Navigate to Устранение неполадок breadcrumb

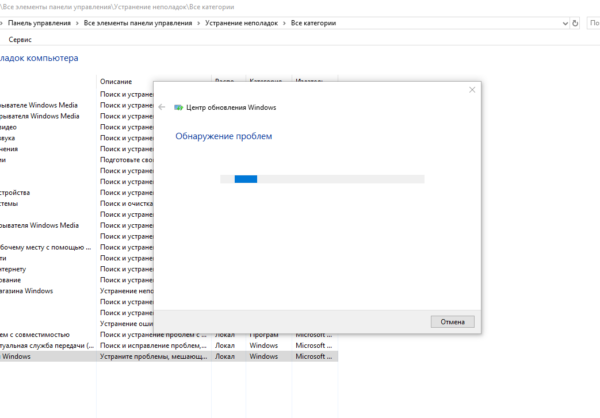tap(241, 23)
